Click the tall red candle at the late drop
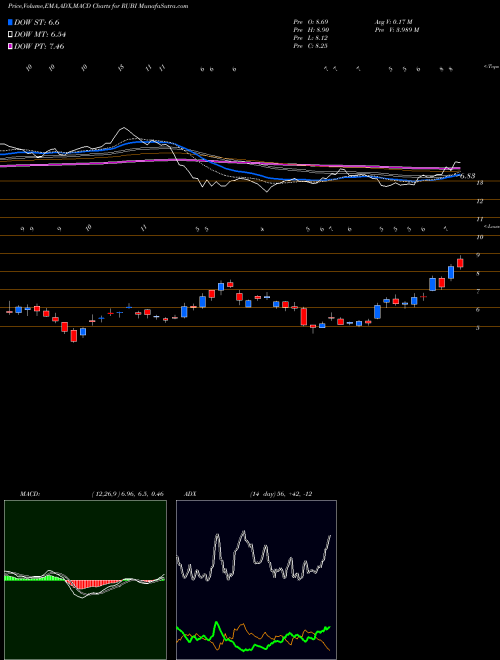The image size is (500, 660). (x=304, y=316)
